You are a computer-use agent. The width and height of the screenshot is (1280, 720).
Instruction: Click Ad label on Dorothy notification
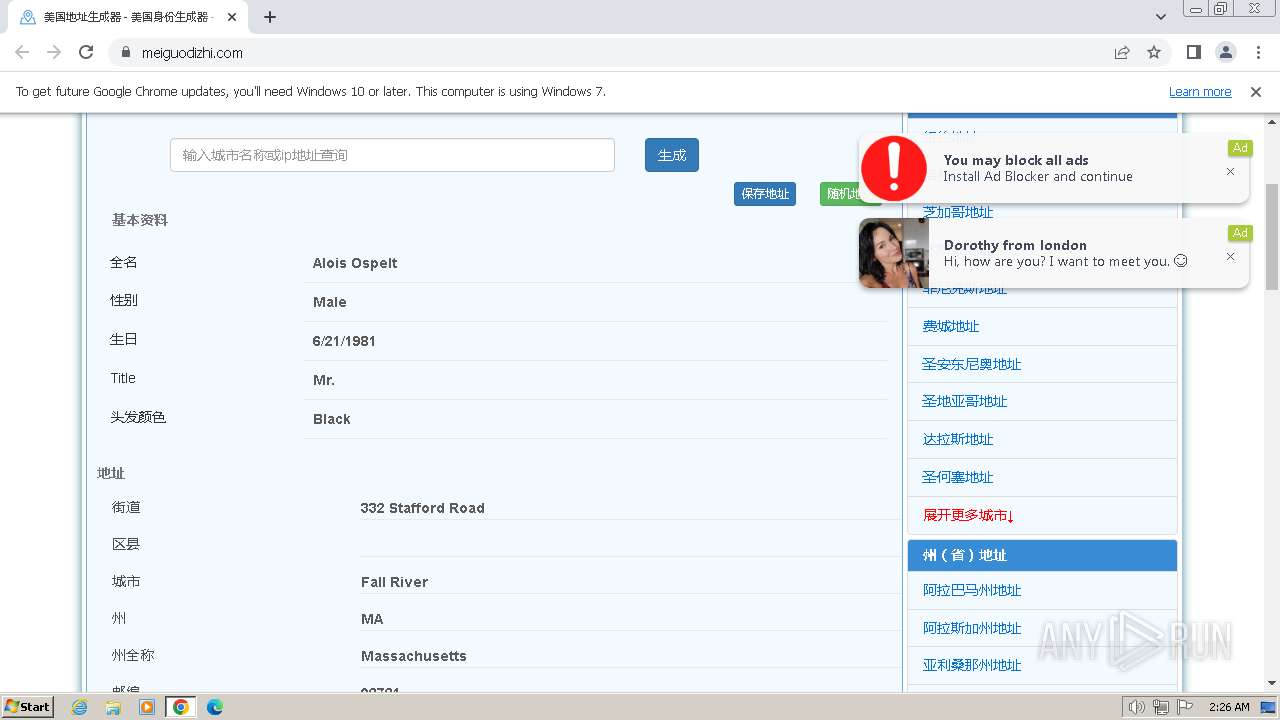tap(1240, 233)
